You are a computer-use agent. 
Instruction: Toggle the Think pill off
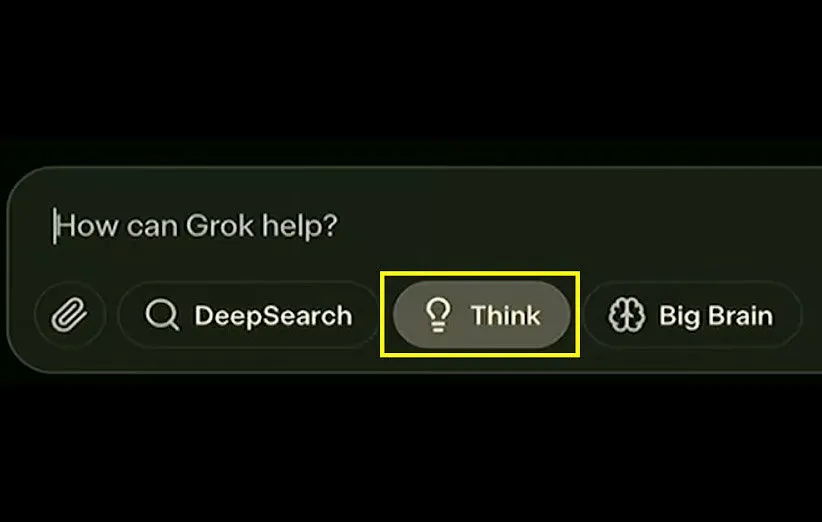click(x=481, y=315)
